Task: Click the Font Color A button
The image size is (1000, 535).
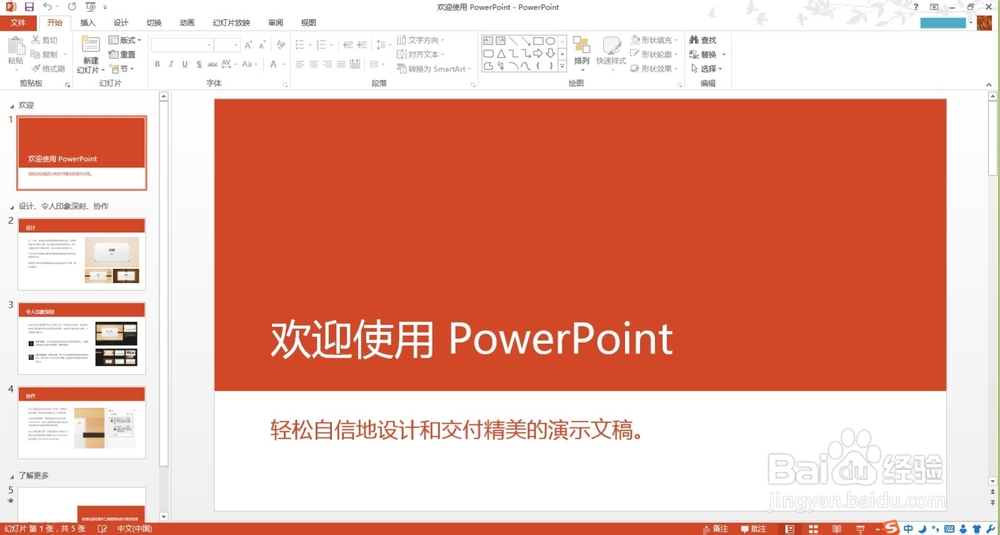Action: point(274,64)
